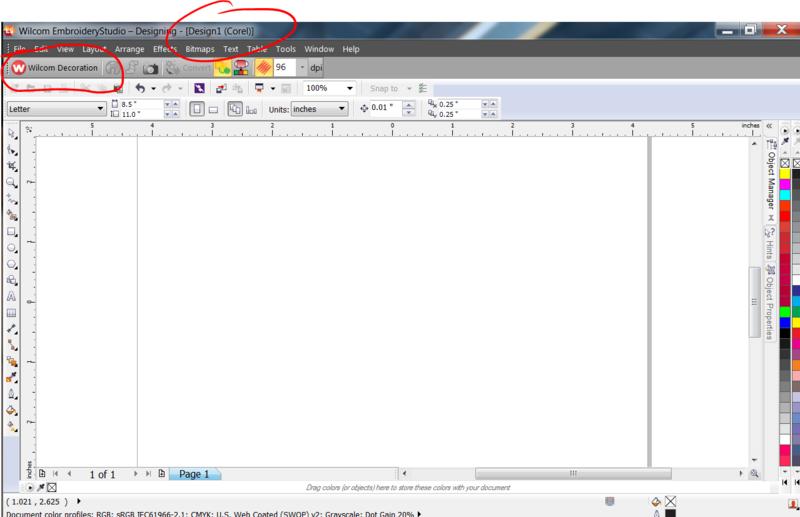The height and width of the screenshot is (517, 800).
Task: Click the page width 8.5 field
Action: (141, 104)
